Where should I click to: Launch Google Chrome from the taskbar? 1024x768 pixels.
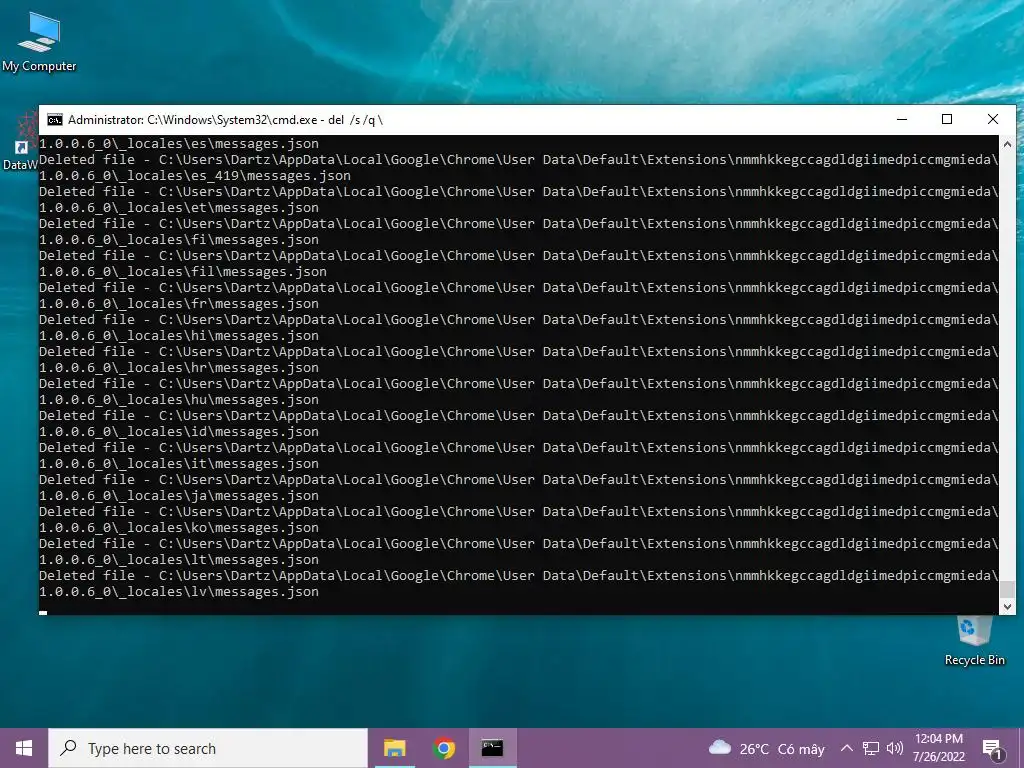443,748
